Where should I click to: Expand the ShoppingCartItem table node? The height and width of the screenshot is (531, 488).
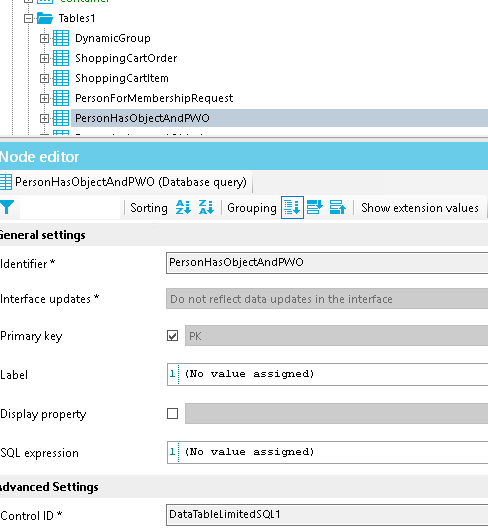click(44, 78)
